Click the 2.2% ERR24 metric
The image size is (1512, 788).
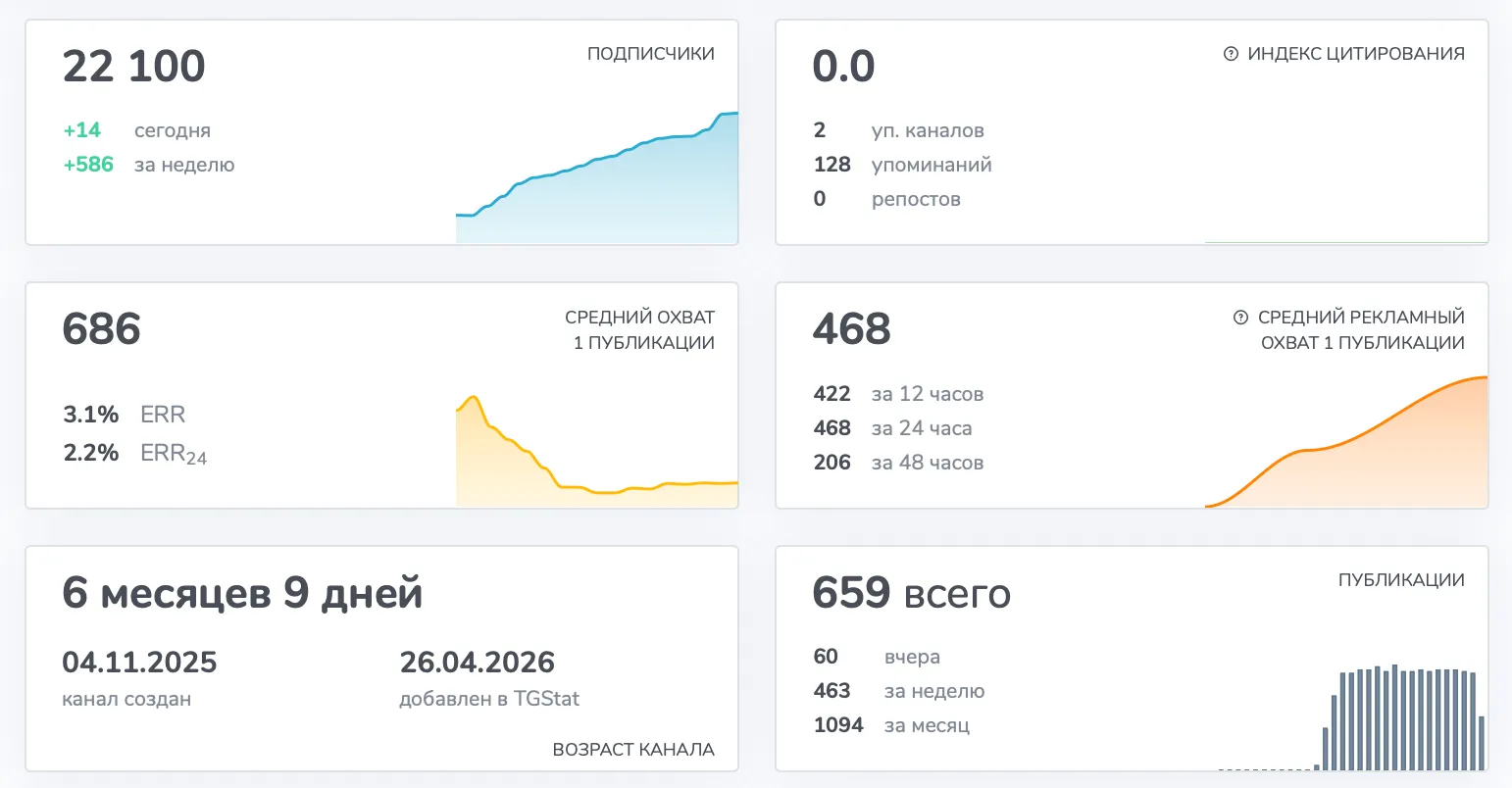point(135,453)
